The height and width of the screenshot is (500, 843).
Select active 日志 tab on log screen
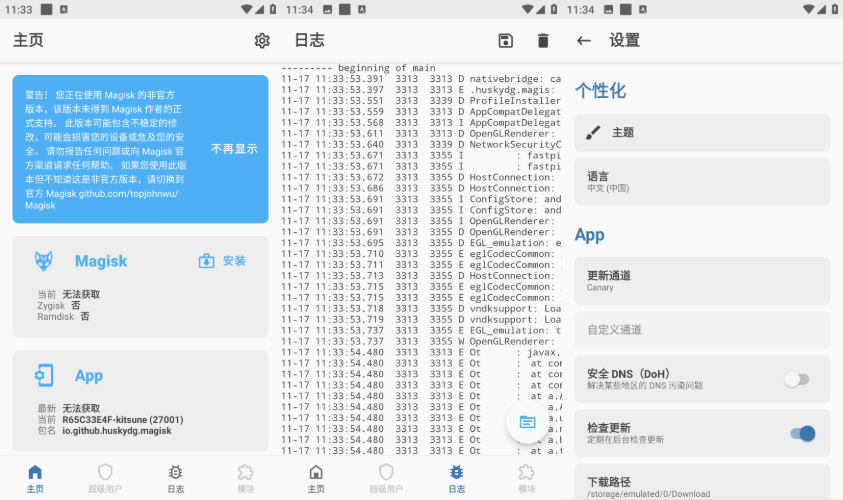point(456,478)
